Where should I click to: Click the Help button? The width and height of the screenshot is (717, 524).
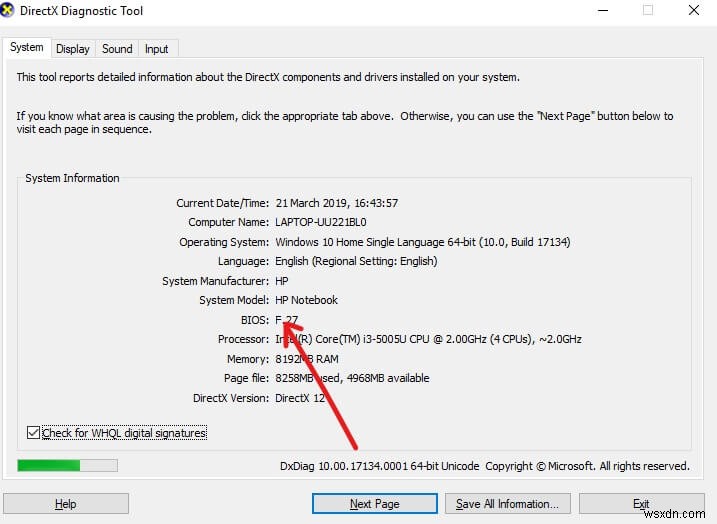pos(66,503)
